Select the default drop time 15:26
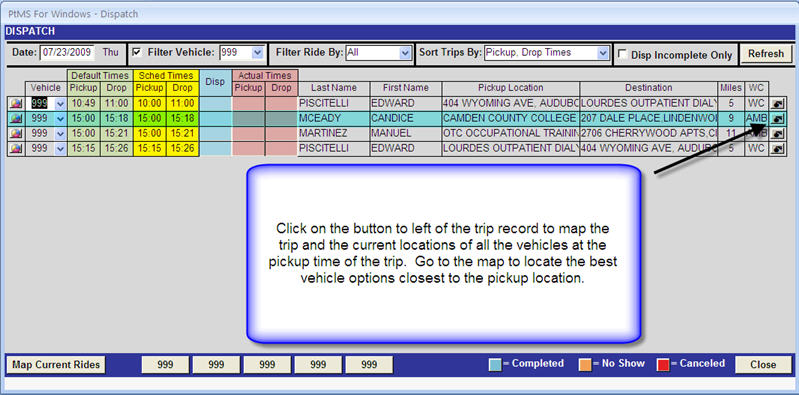 116,149
